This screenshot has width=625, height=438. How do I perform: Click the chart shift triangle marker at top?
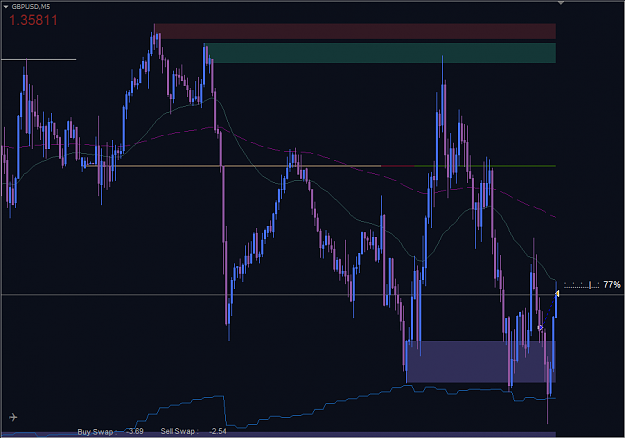[x=560, y=3]
